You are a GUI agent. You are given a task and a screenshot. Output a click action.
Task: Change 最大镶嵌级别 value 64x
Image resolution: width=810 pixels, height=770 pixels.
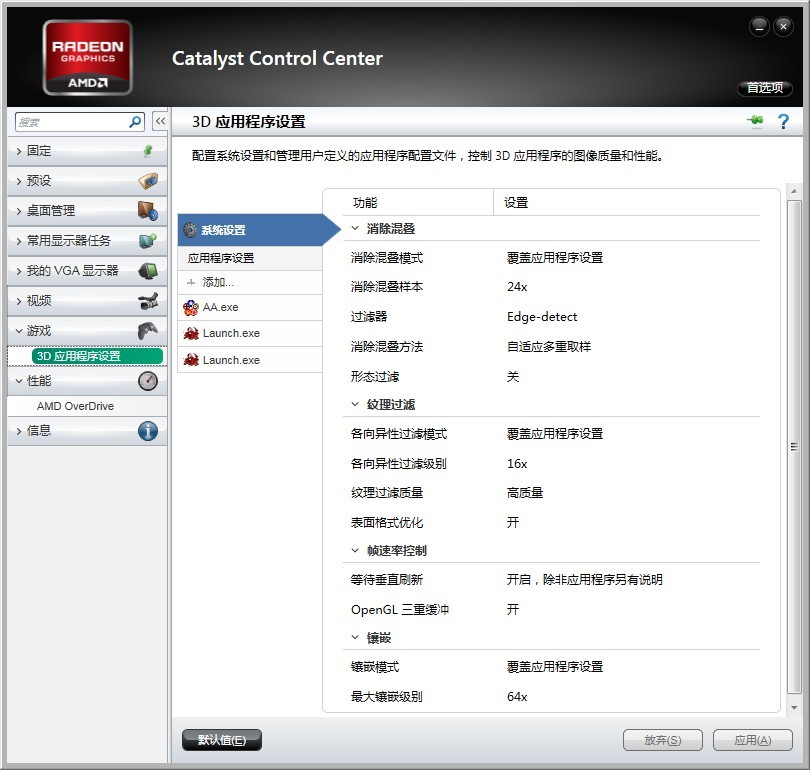pos(517,697)
